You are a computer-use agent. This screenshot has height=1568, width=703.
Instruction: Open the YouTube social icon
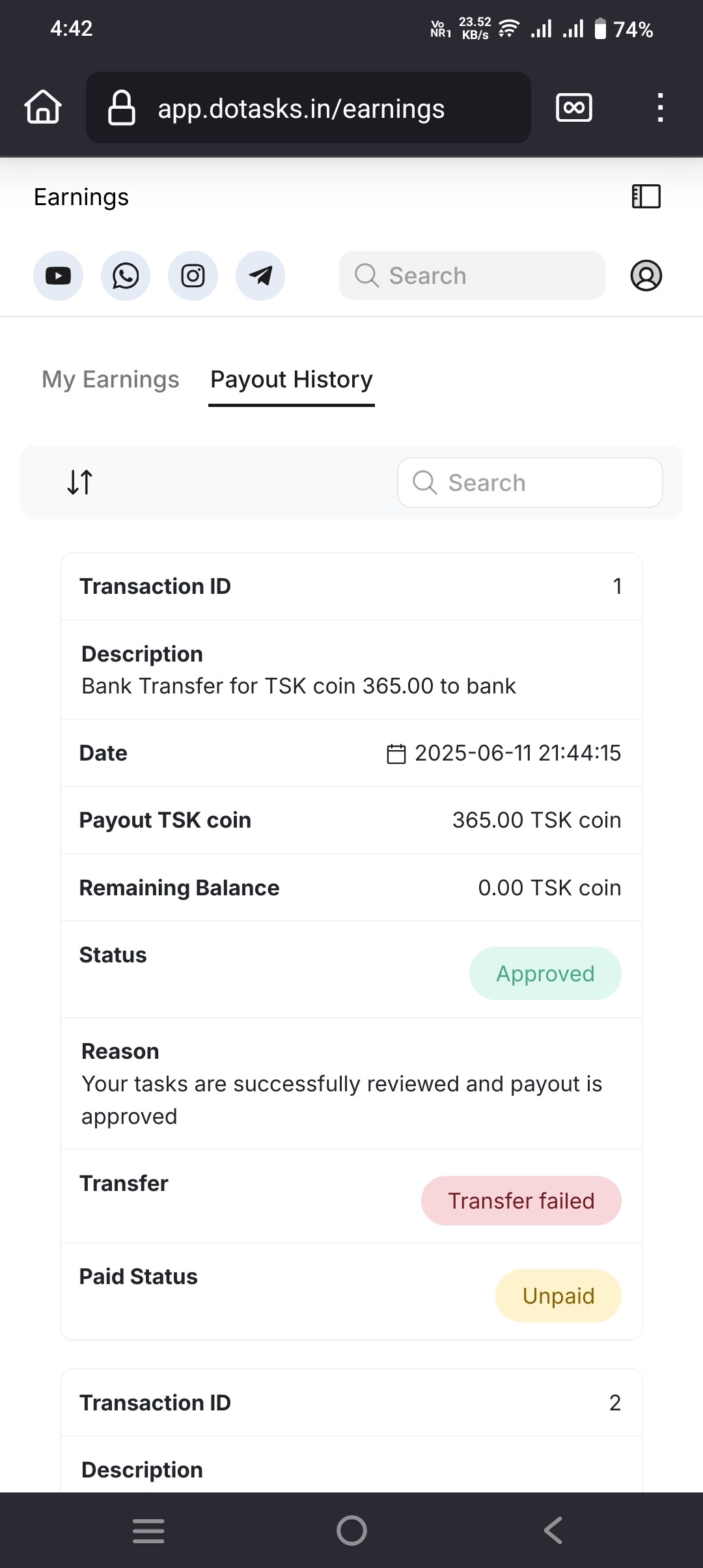click(x=58, y=276)
